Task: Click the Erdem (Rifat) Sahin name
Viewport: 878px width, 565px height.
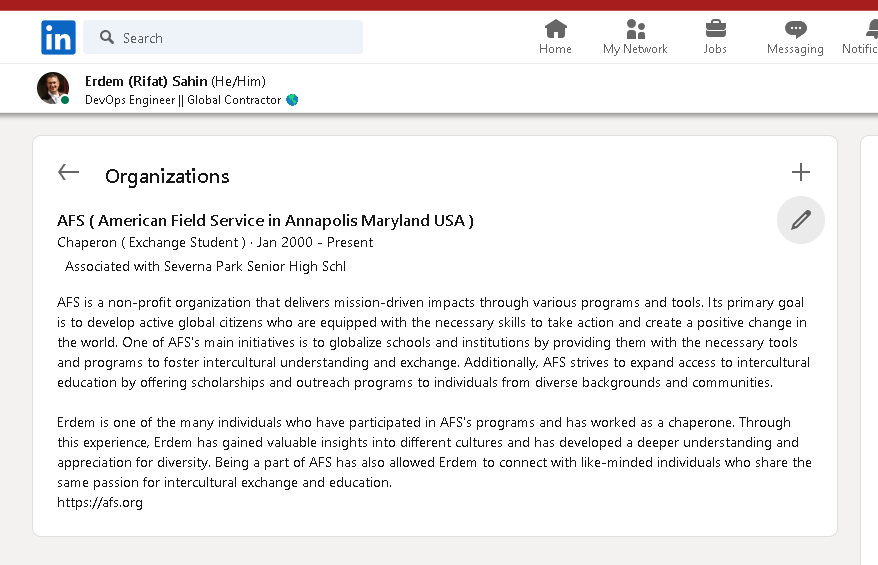Action: (146, 81)
